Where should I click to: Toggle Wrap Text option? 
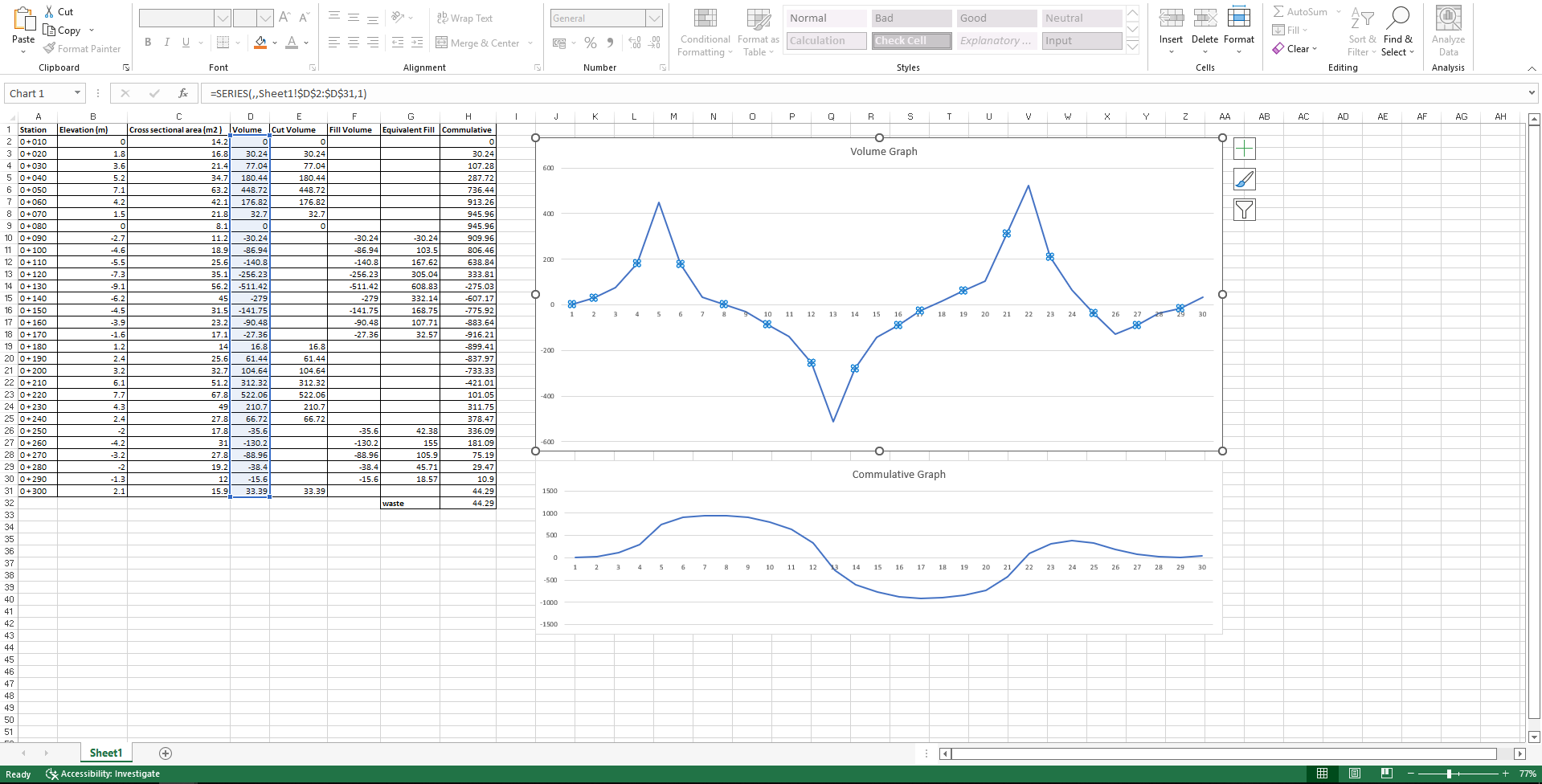465,18
